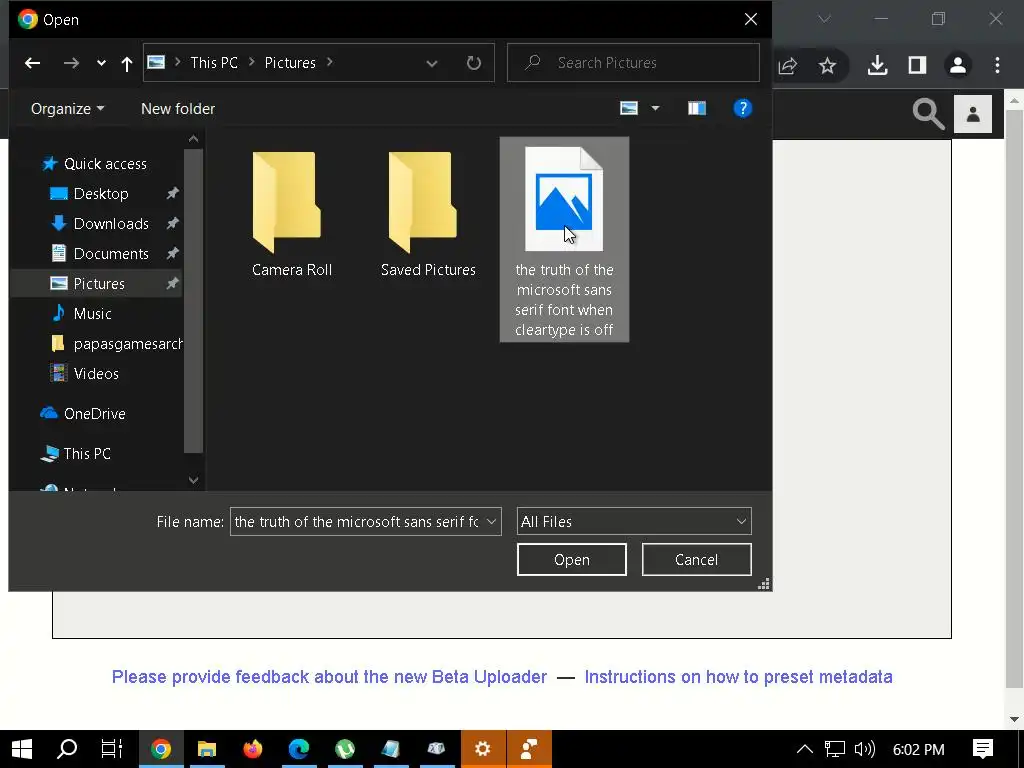Click the taskbar search icon

point(67,749)
